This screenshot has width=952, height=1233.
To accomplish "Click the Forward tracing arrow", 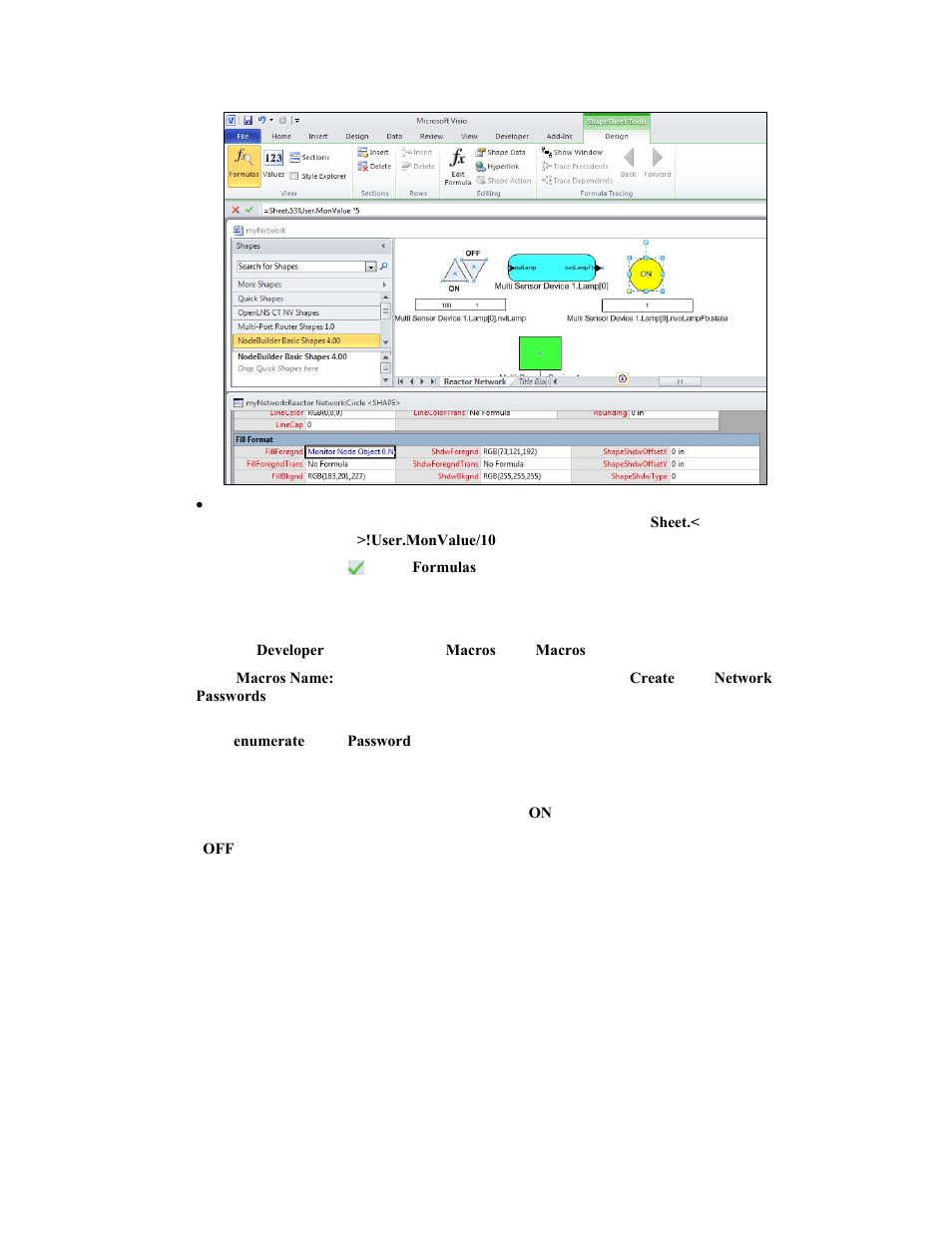I will tap(658, 162).
